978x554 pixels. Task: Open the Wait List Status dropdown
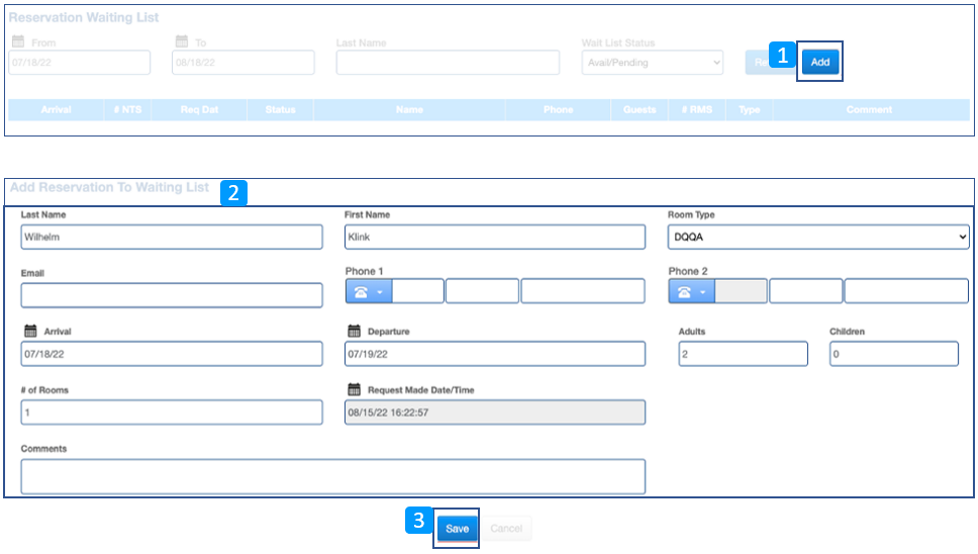click(652, 63)
